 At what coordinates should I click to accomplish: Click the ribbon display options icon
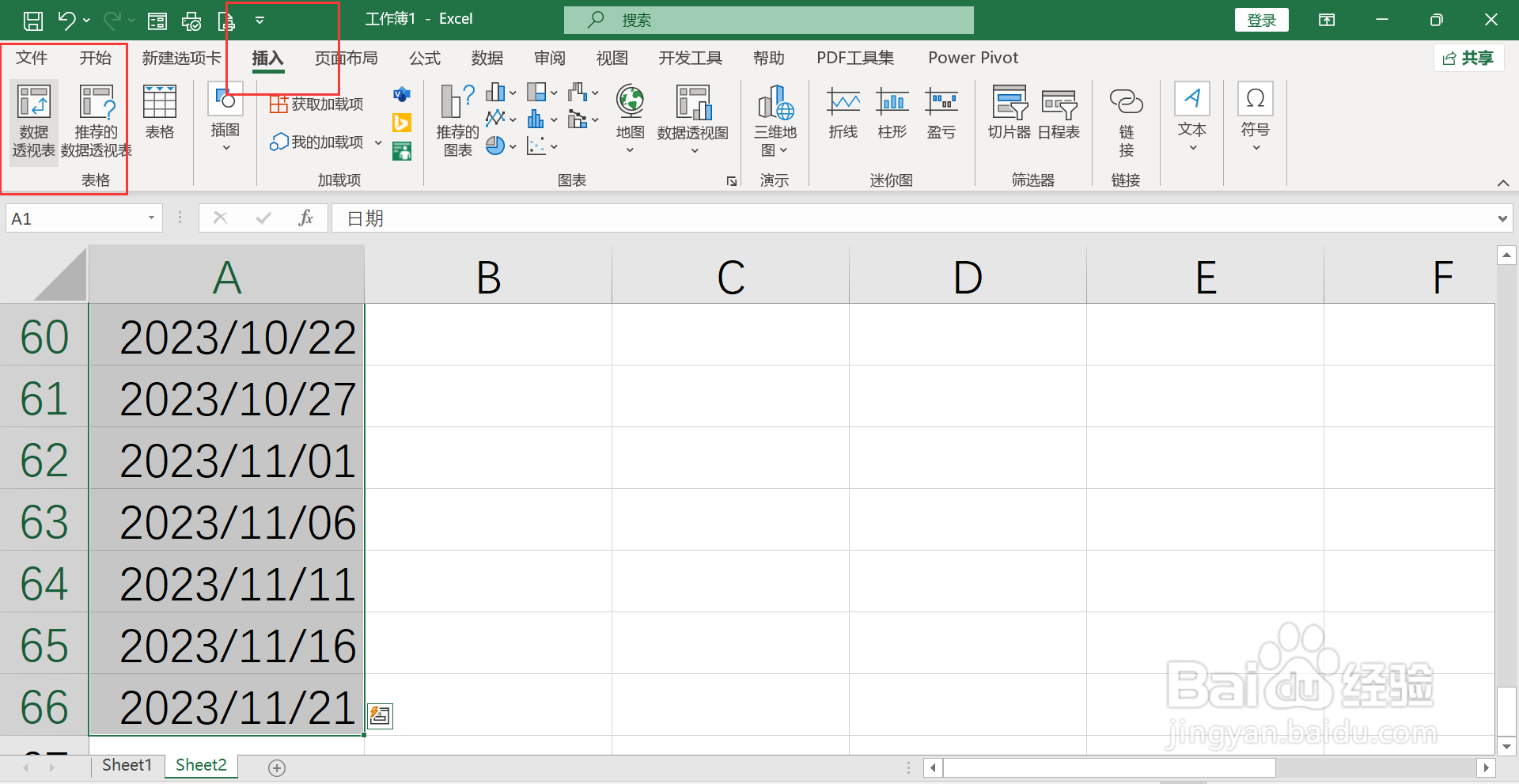click(x=1327, y=20)
